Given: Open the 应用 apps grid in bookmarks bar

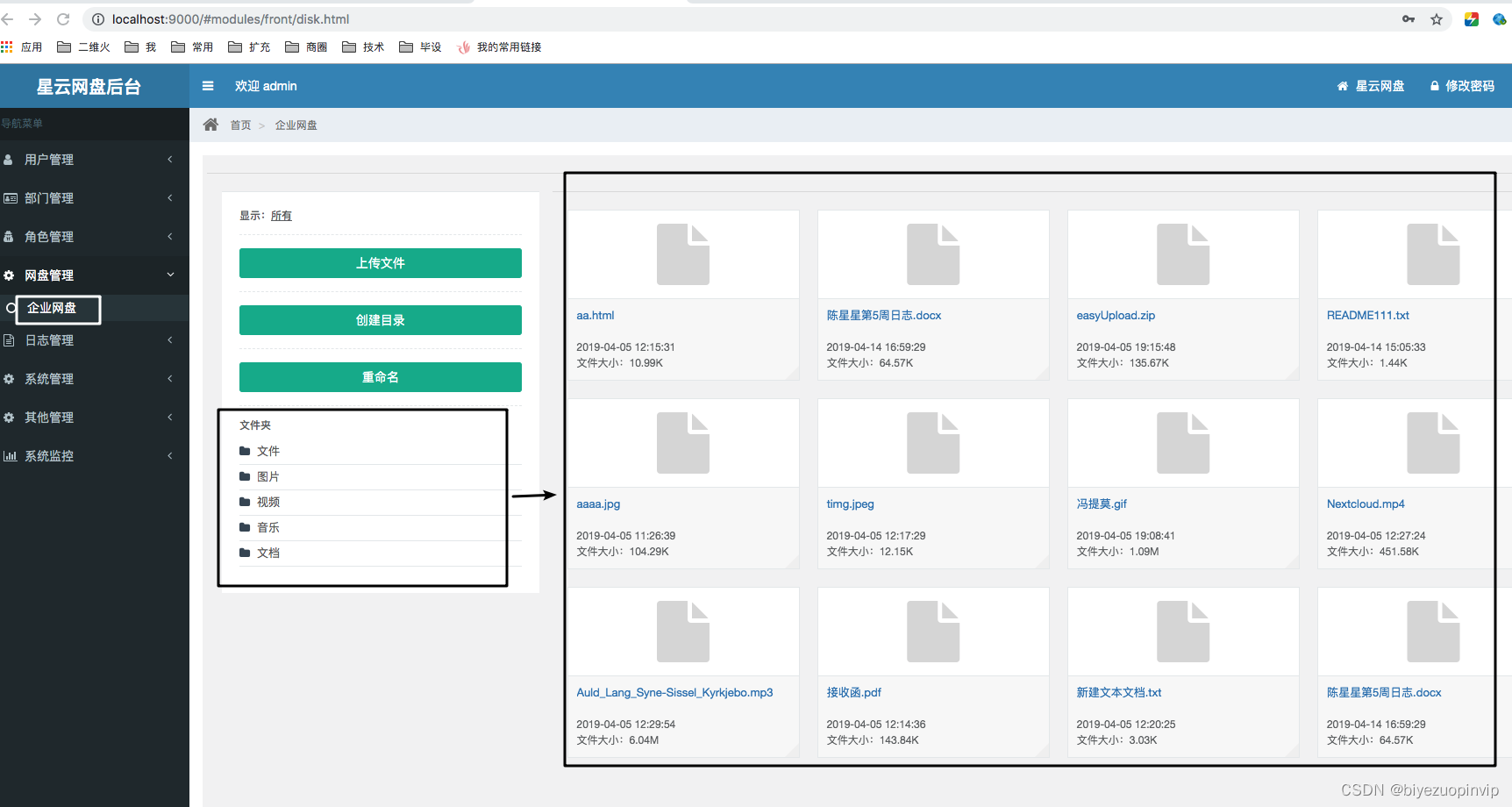Looking at the screenshot, I should point(22,47).
